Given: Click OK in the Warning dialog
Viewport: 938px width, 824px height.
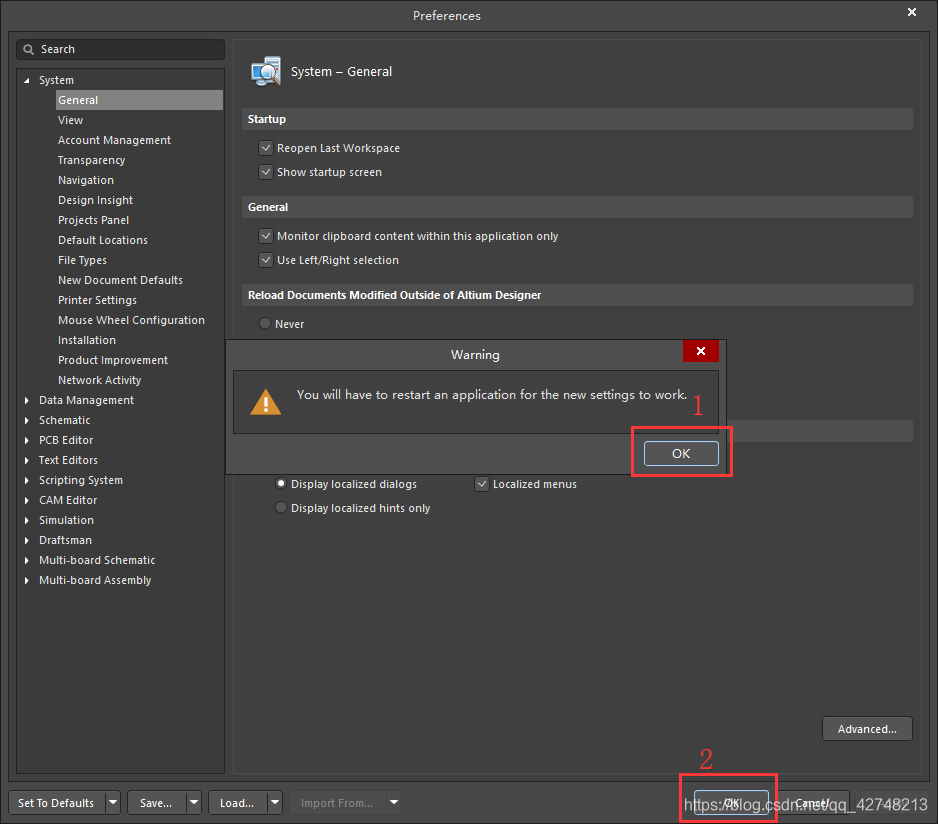Looking at the screenshot, I should tap(681, 453).
